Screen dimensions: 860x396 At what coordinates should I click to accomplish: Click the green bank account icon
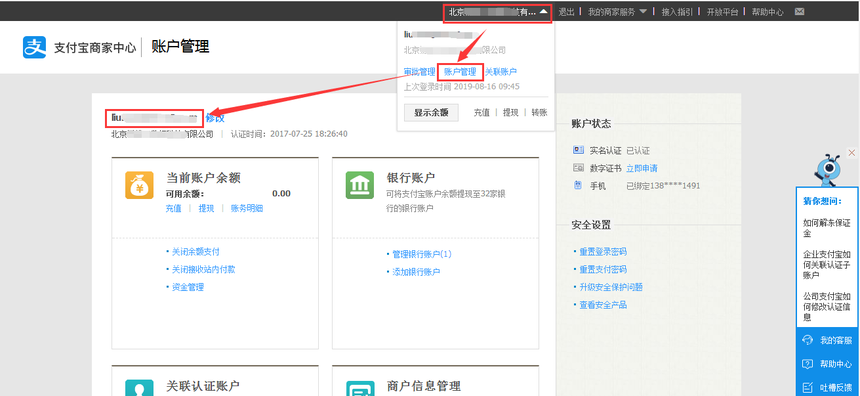(359, 185)
